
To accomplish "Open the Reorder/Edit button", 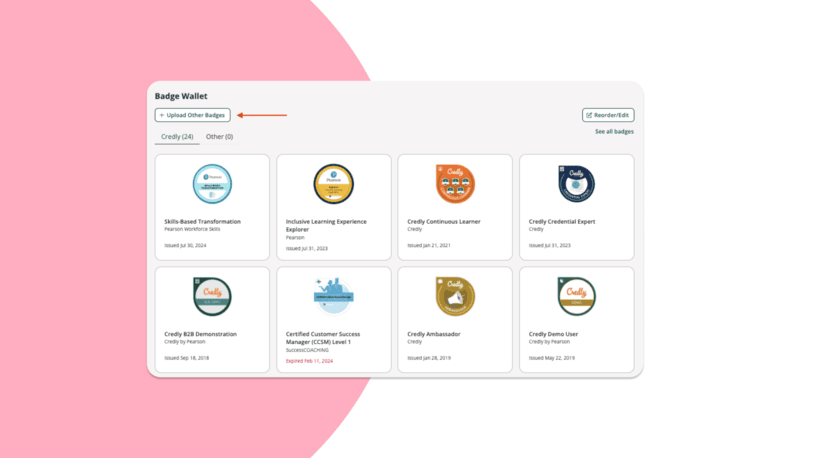I will 608,115.
